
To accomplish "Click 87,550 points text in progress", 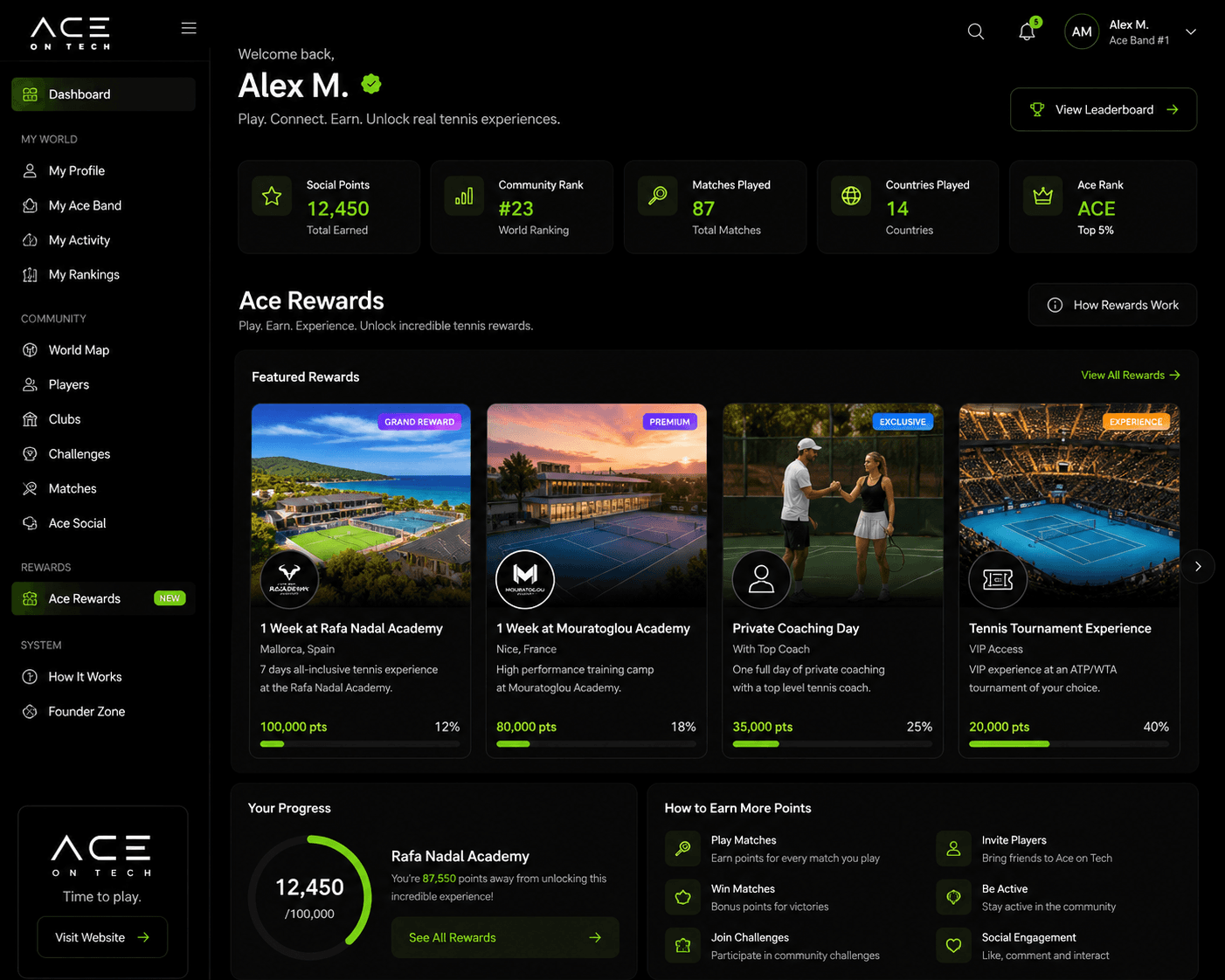I will [x=439, y=879].
